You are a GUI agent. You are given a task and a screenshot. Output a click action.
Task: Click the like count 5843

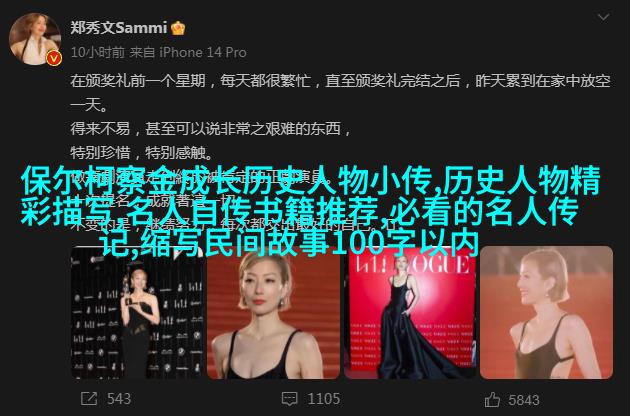pos(524,400)
